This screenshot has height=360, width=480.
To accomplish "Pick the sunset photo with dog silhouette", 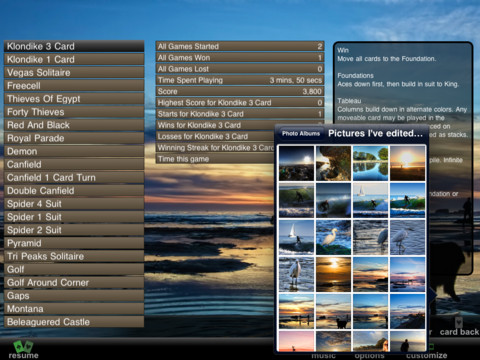I will (333, 311).
